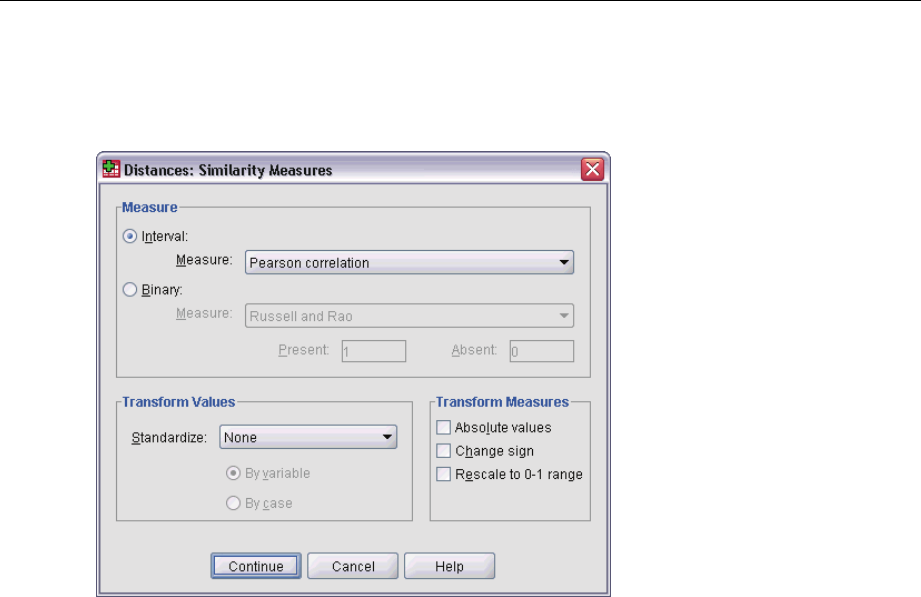921x597 pixels.
Task: Check Rescale to 0-1 range
Action: coord(443,474)
